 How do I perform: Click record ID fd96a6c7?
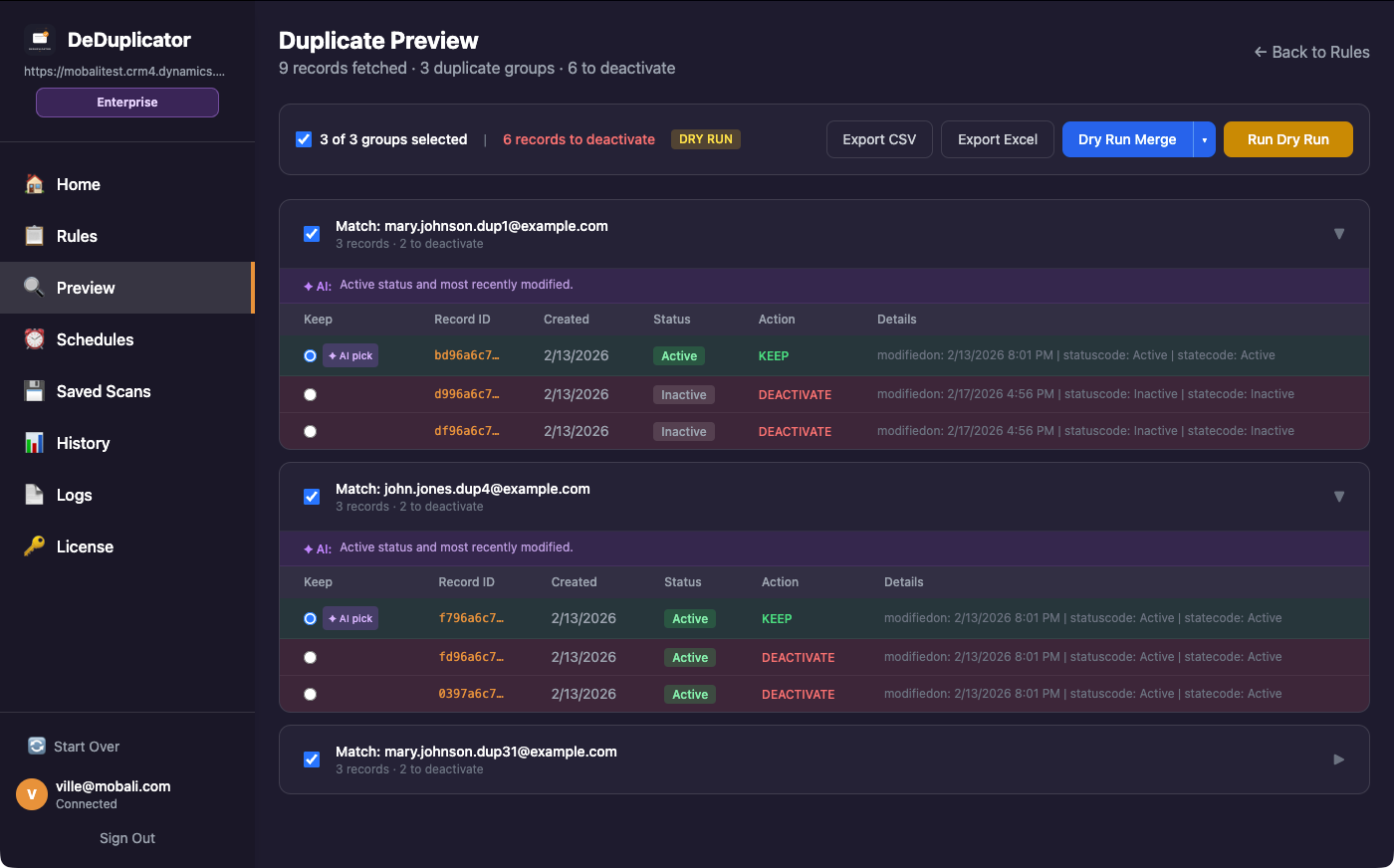pyautogui.click(x=471, y=657)
